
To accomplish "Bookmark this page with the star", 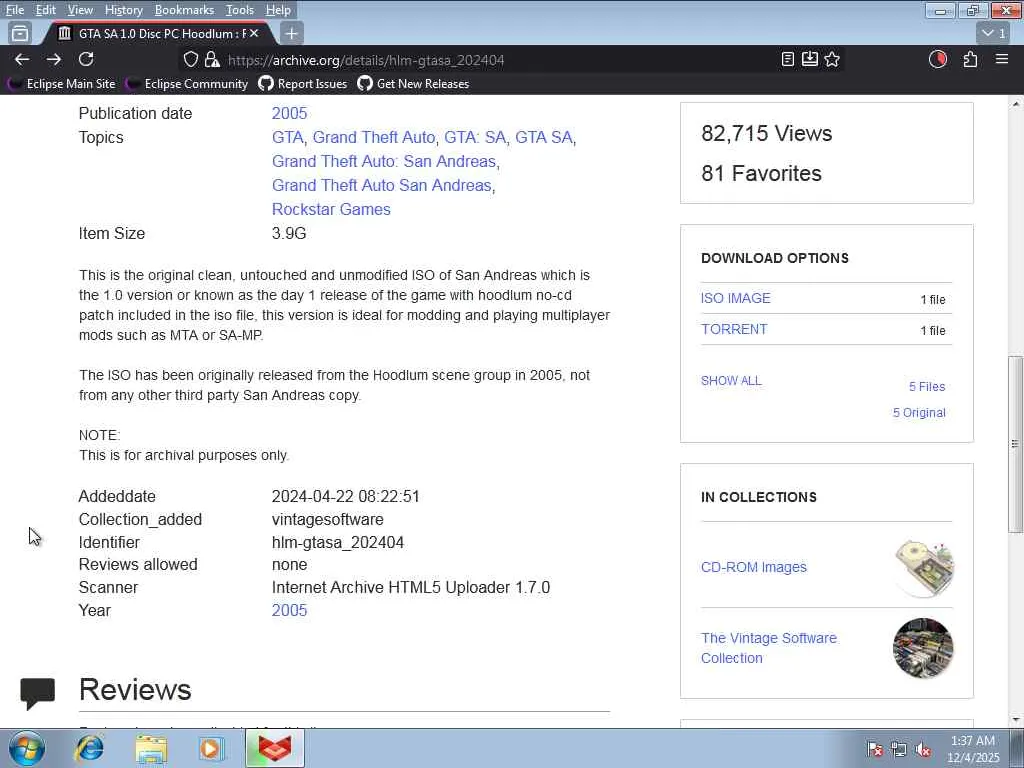I will click(832, 59).
